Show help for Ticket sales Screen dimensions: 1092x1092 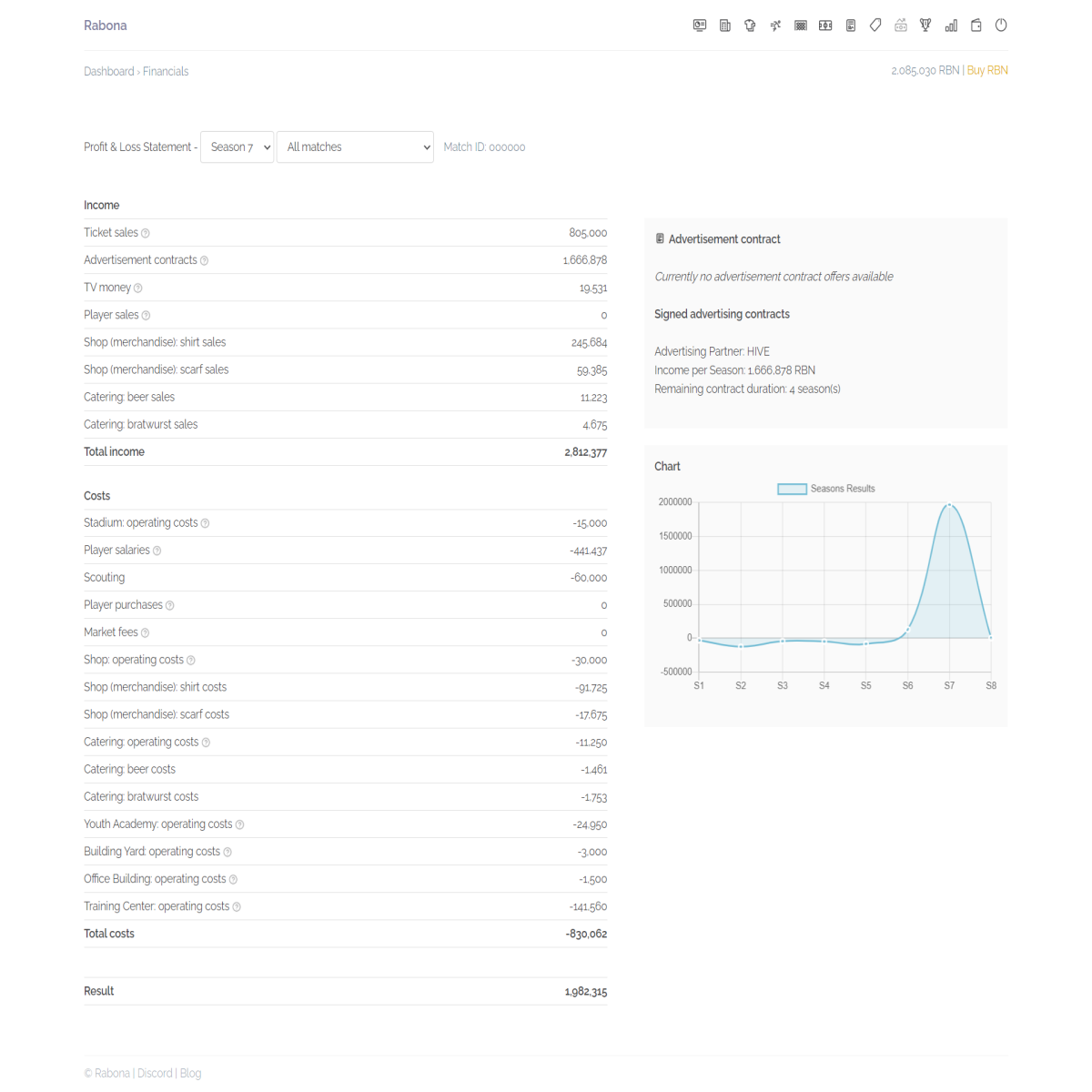pos(146,234)
